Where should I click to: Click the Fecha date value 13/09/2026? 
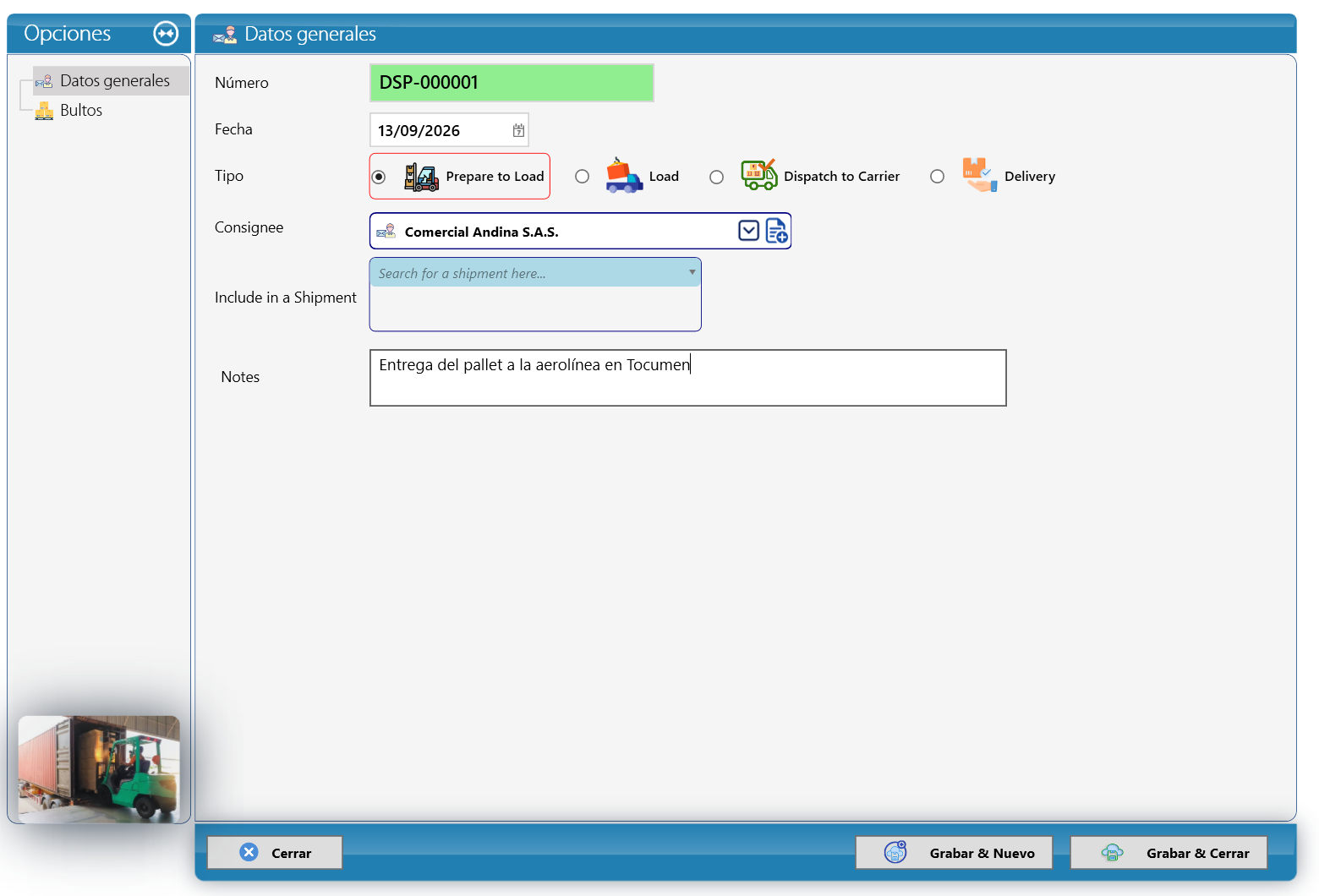click(x=419, y=131)
